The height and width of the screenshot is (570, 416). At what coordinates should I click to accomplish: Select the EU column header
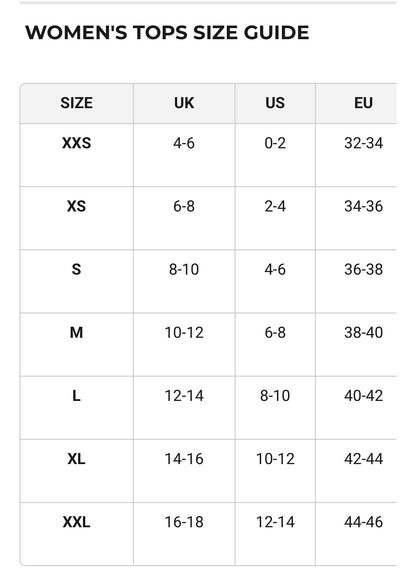coord(363,103)
